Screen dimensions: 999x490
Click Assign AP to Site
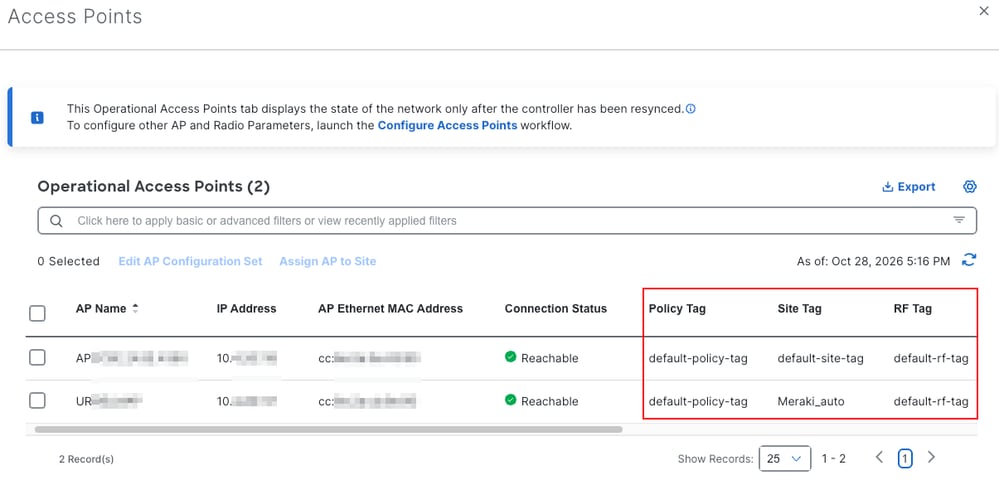pyautogui.click(x=327, y=261)
